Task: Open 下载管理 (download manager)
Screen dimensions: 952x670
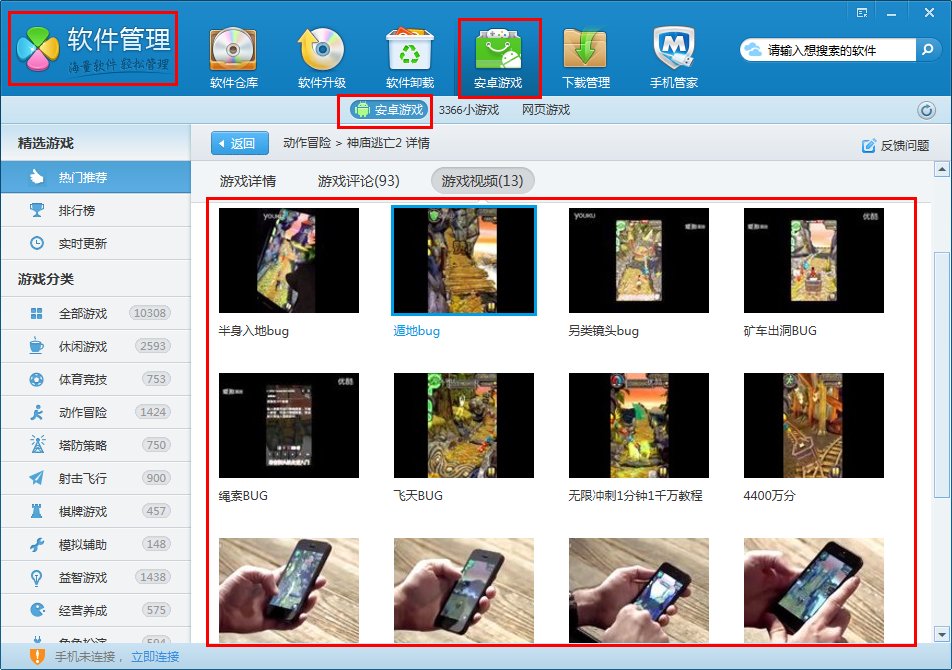Action: tap(586, 47)
